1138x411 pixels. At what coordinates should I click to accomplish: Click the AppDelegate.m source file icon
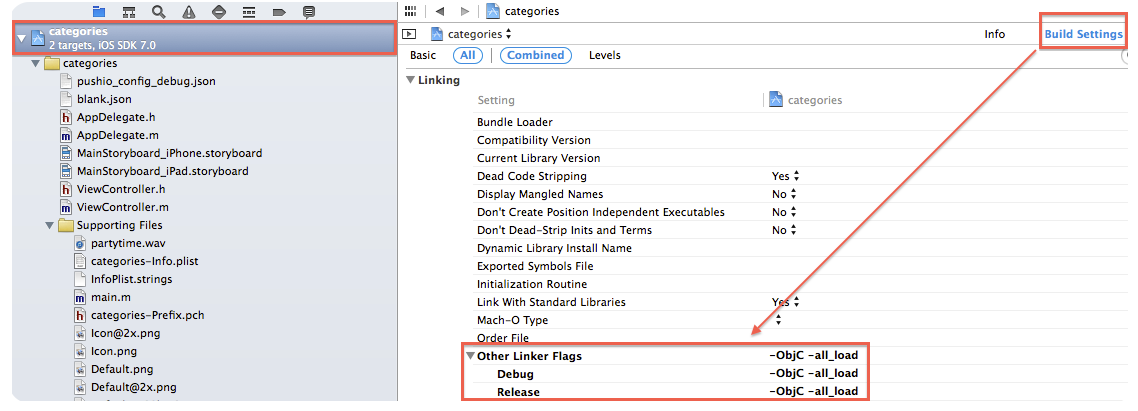tap(65, 135)
